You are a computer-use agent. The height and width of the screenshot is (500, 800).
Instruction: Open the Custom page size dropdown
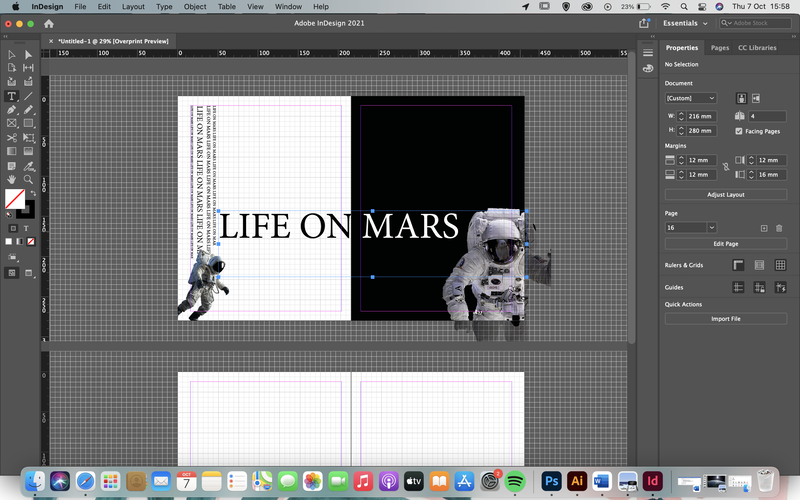point(691,98)
